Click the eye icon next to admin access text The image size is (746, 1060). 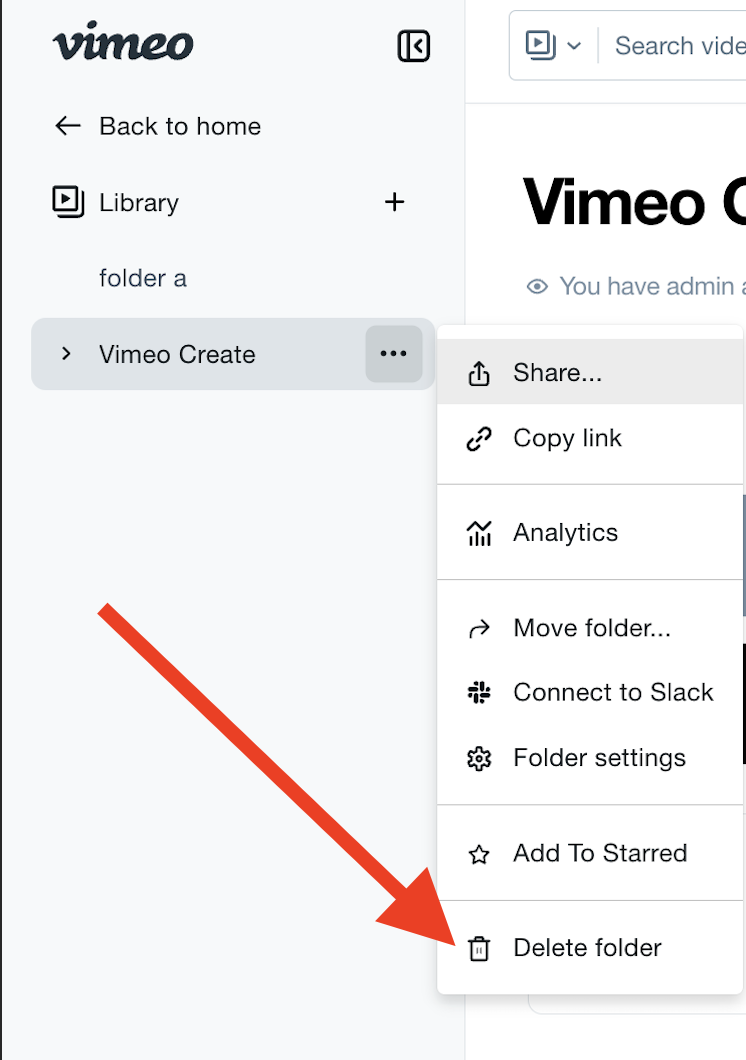pyautogui.click(x=536, y=286)
